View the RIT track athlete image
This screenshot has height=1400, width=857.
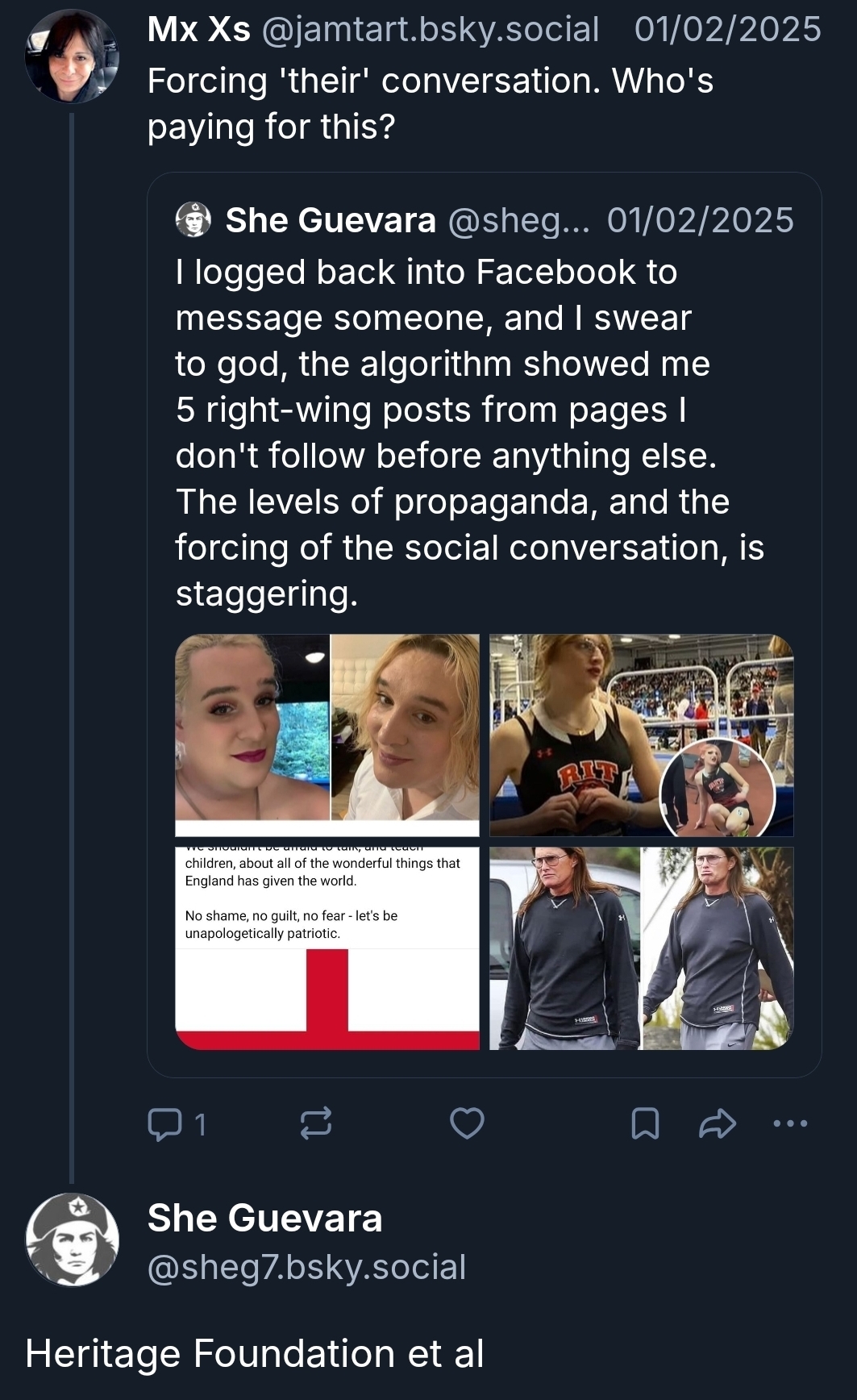pos(642,735)
